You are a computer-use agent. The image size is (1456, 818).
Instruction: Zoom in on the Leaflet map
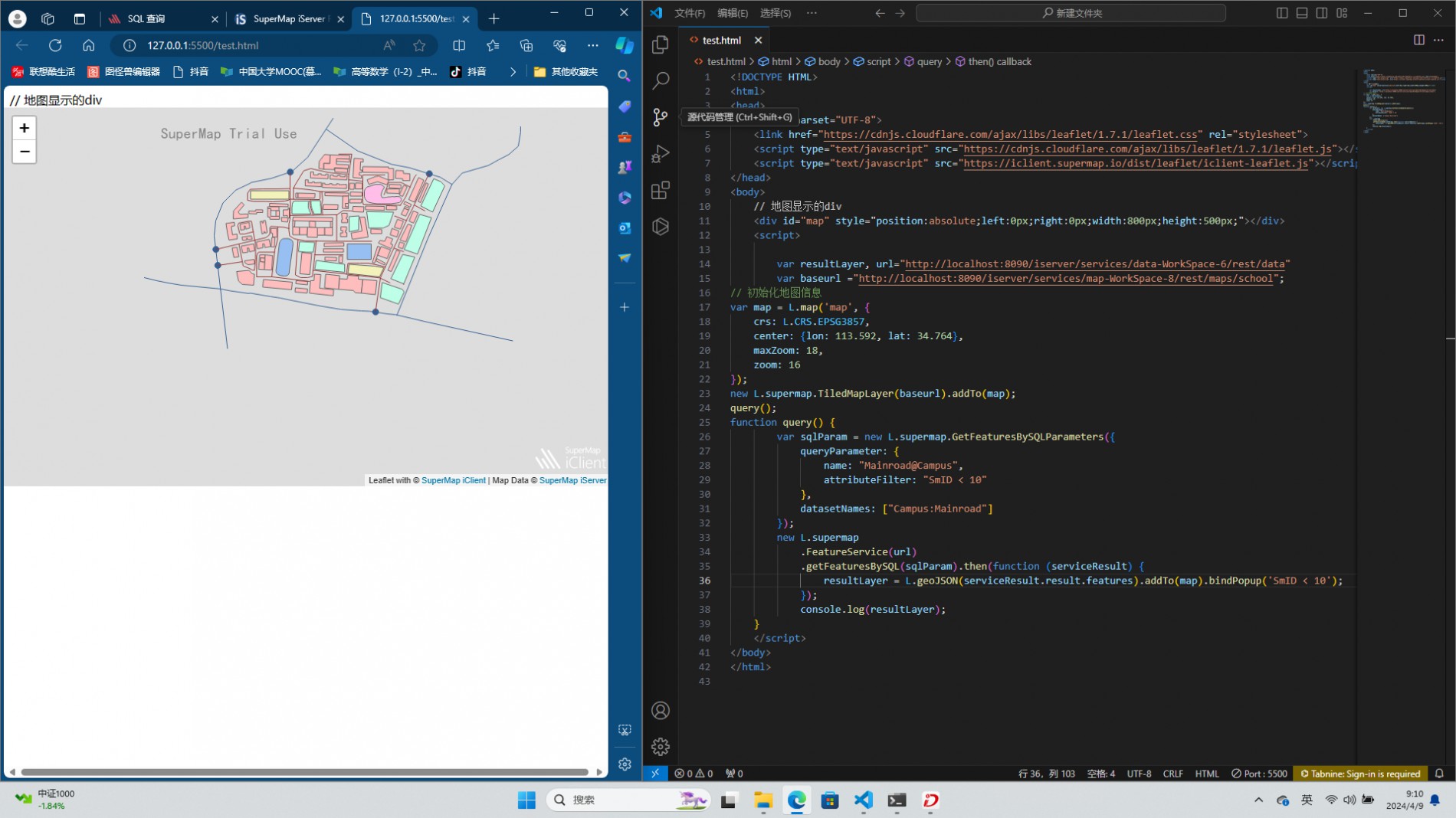pyautogui.click(x=25, y=128)
